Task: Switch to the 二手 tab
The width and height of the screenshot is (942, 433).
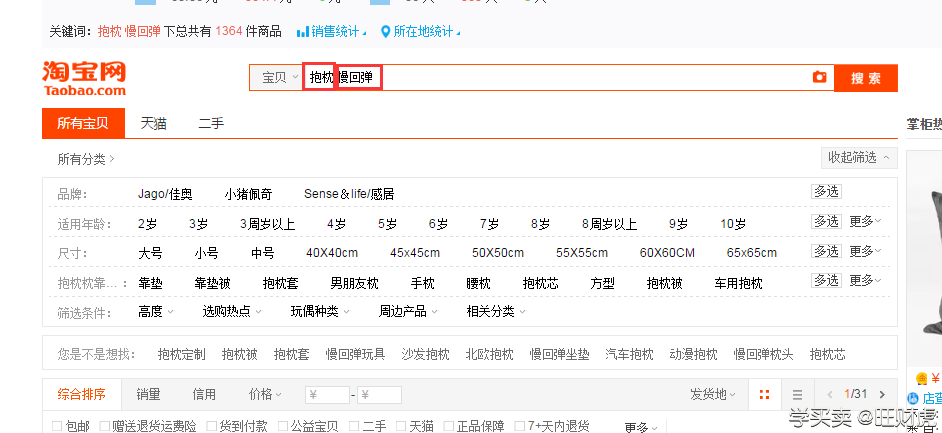Action: coord(211,124)
